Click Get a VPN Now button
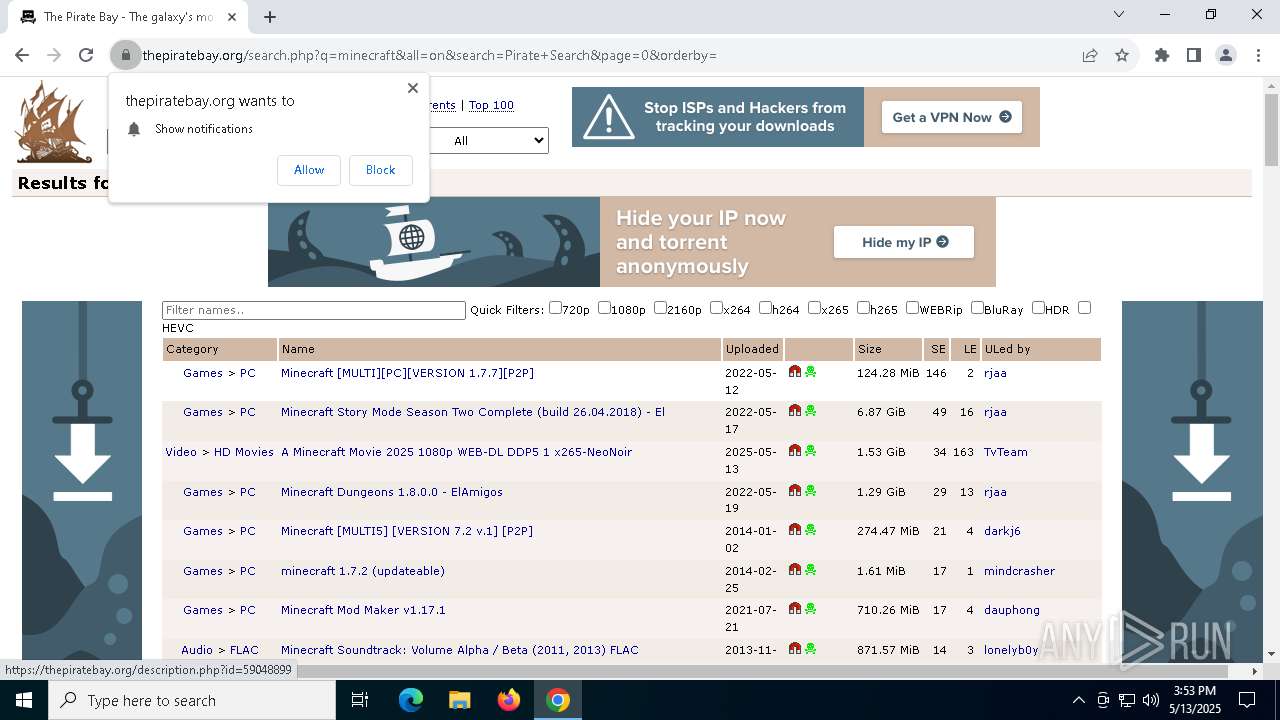Image resolution: width=1280 pixels, height=720 pixels. tap(951, 117)
